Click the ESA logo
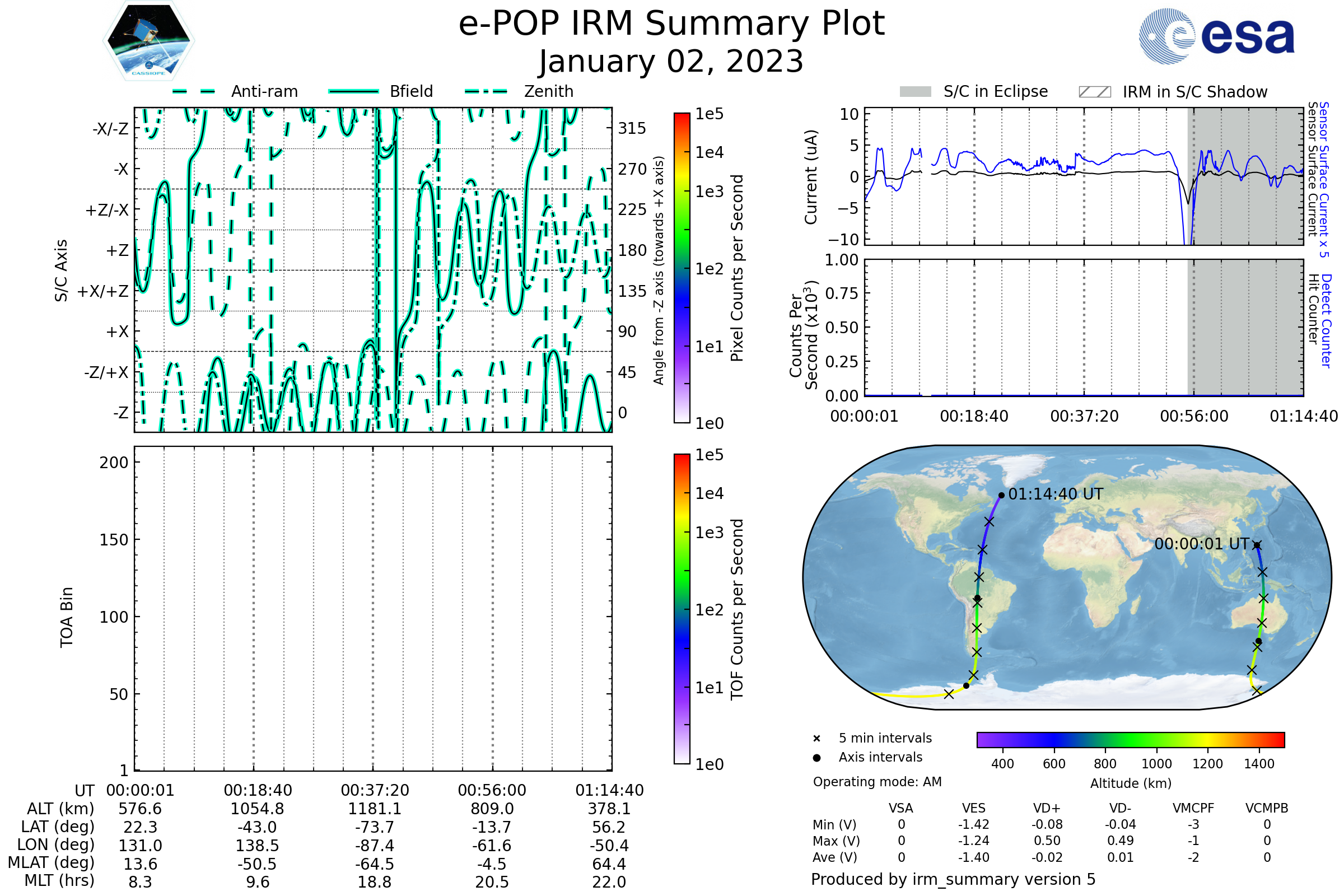This screenshot has height=896, width=1344. pyautogui.click(x=1216, y=36)
